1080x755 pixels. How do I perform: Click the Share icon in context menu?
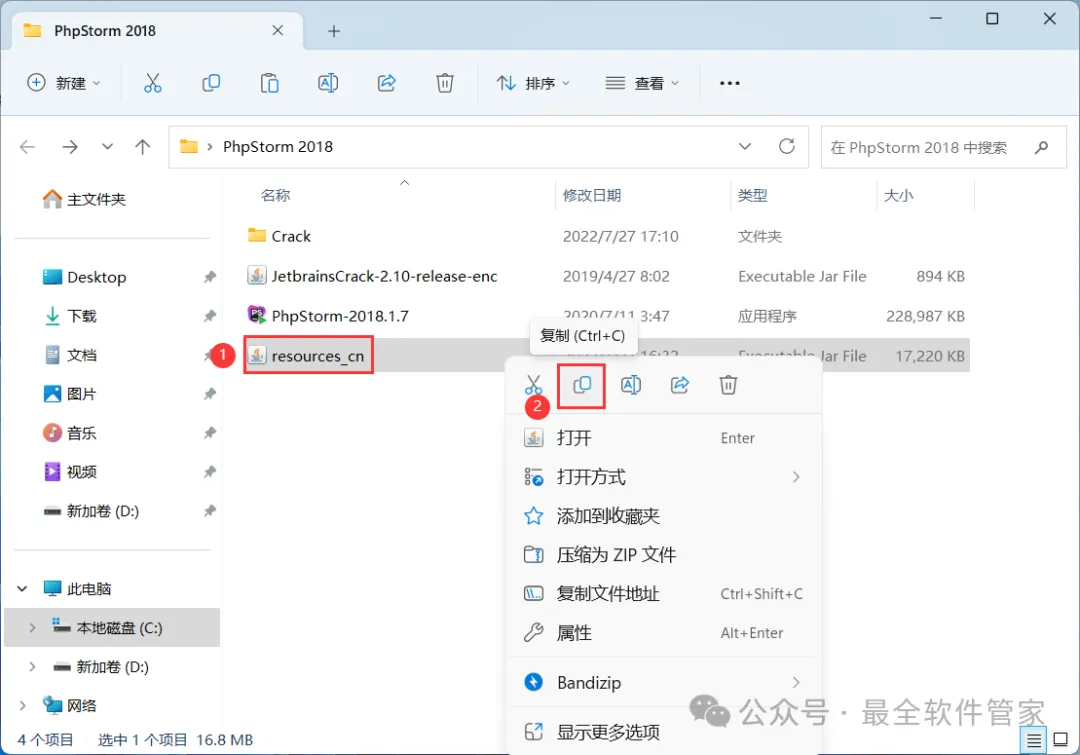click(x=680, y=385)
